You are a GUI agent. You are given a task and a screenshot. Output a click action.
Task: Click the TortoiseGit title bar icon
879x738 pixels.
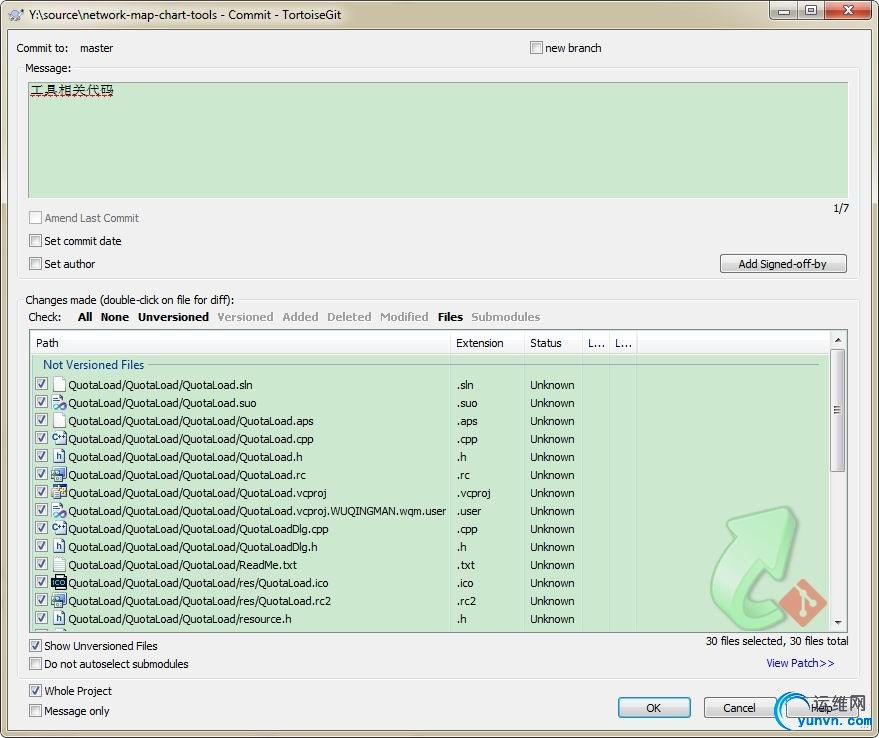16,15
